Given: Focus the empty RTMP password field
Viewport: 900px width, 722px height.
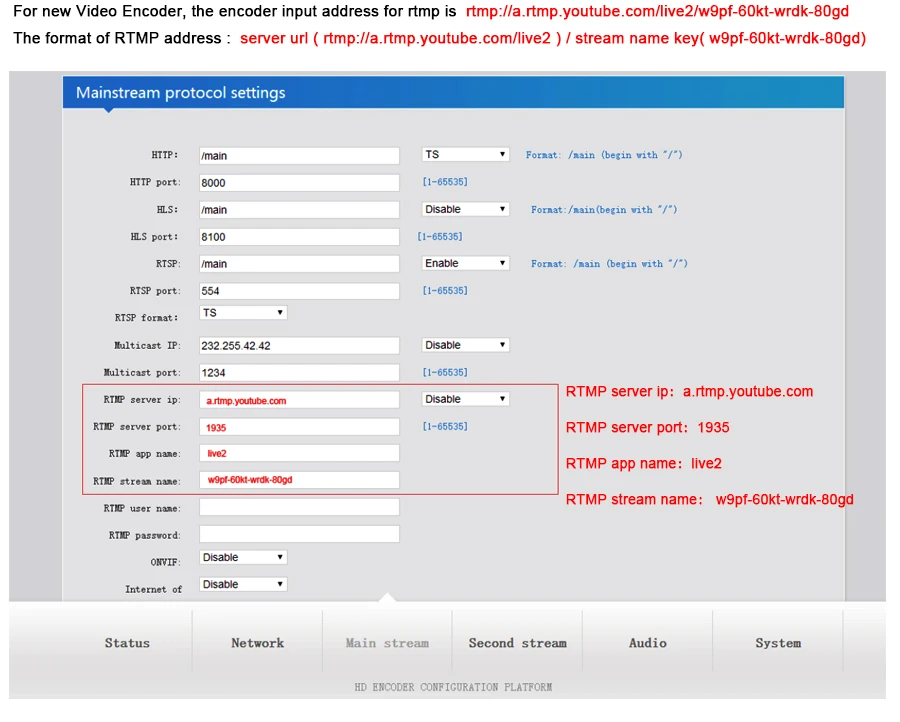Looking at the screenshot, I should (299, 534).
